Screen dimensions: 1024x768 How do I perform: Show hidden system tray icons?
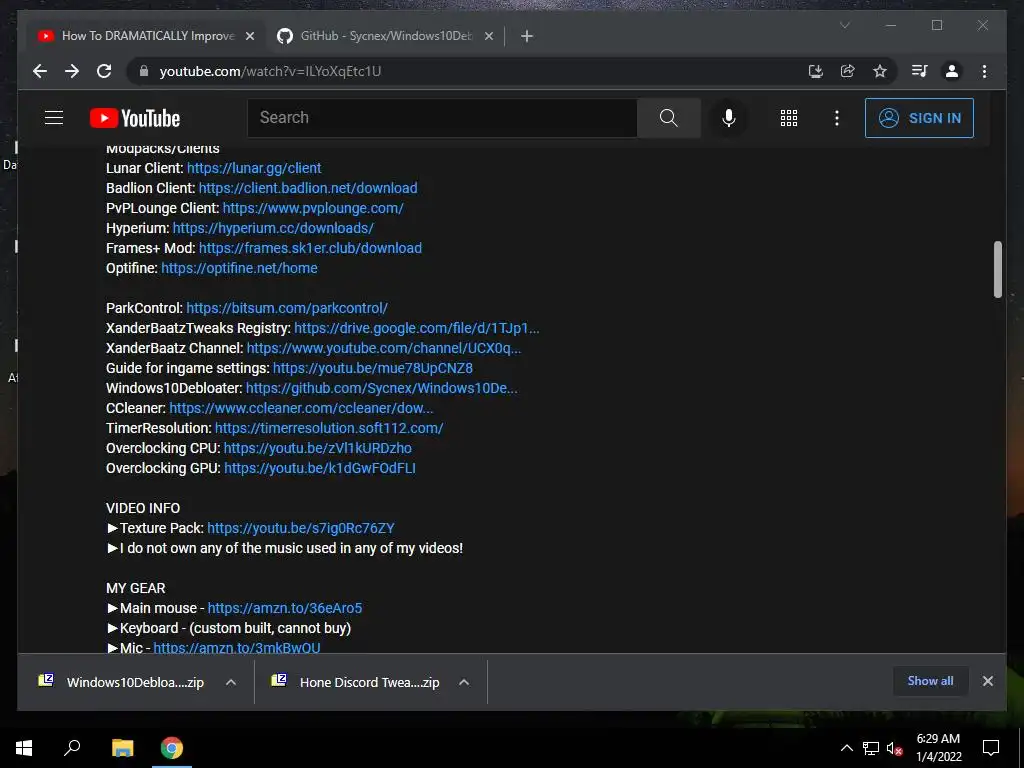click(846, 748)
